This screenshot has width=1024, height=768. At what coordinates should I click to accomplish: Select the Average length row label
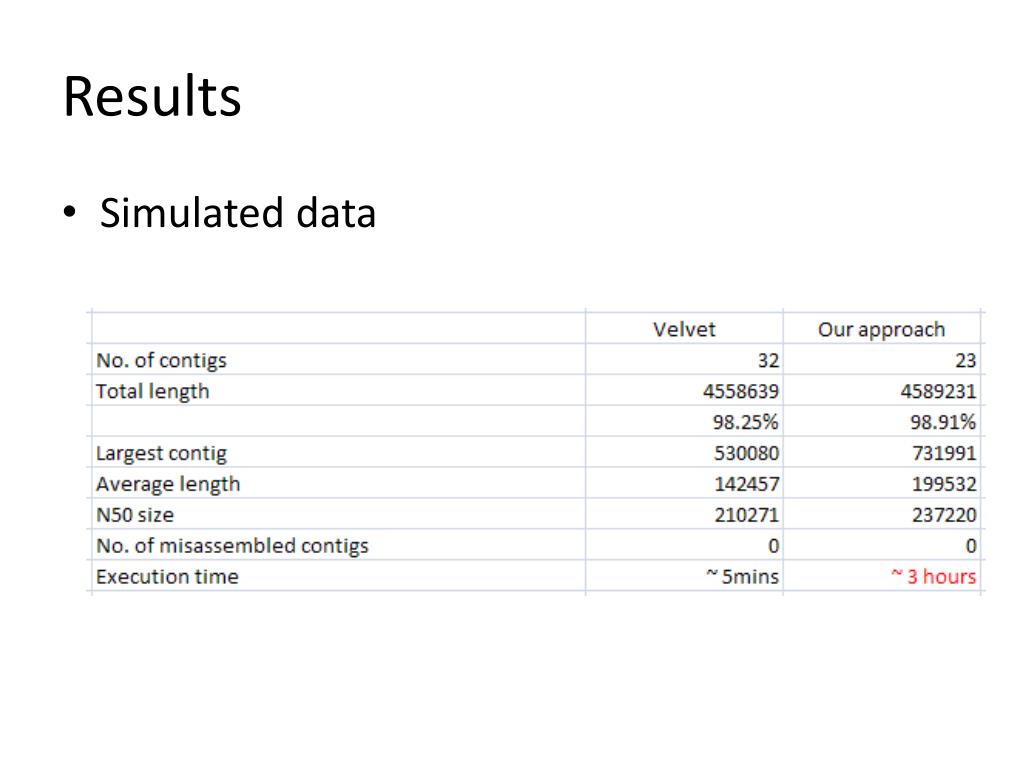(168, 484)
